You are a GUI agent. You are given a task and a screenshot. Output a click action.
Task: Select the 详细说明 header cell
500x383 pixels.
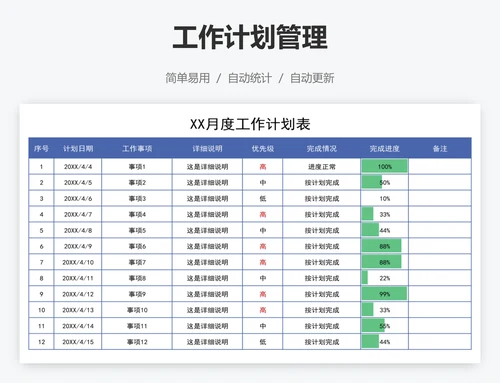click(207, 148)
